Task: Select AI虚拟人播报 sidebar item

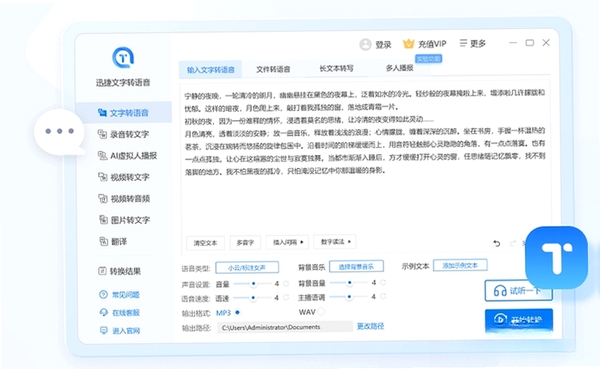Action: point(127,156)
